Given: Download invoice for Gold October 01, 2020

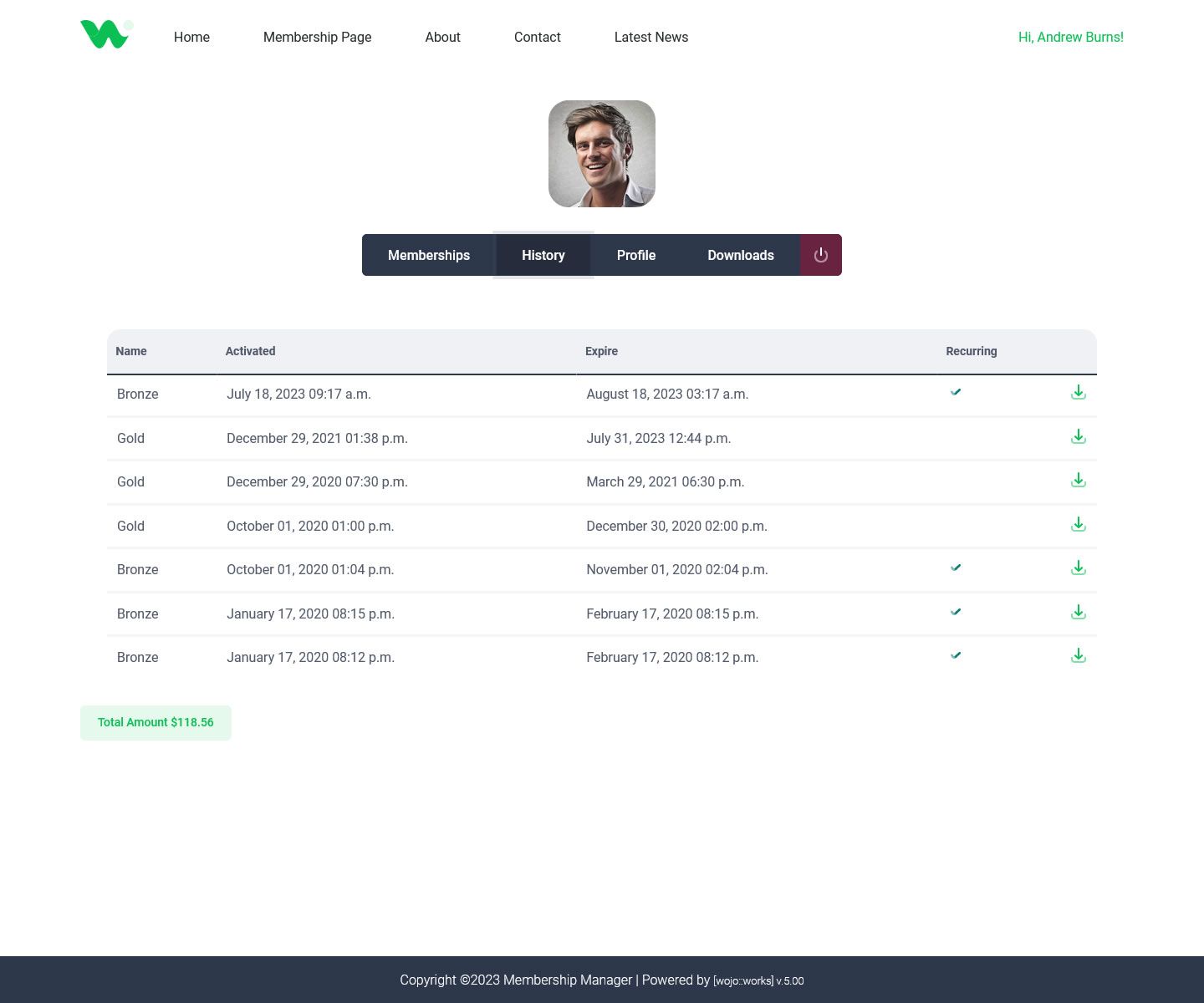Looking at the screenshot, I should (1079, 525).
